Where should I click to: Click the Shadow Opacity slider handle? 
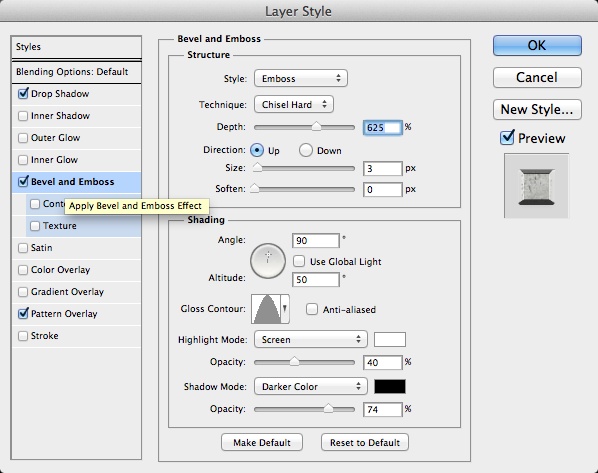pyautogui.click(x=328, y=409)
